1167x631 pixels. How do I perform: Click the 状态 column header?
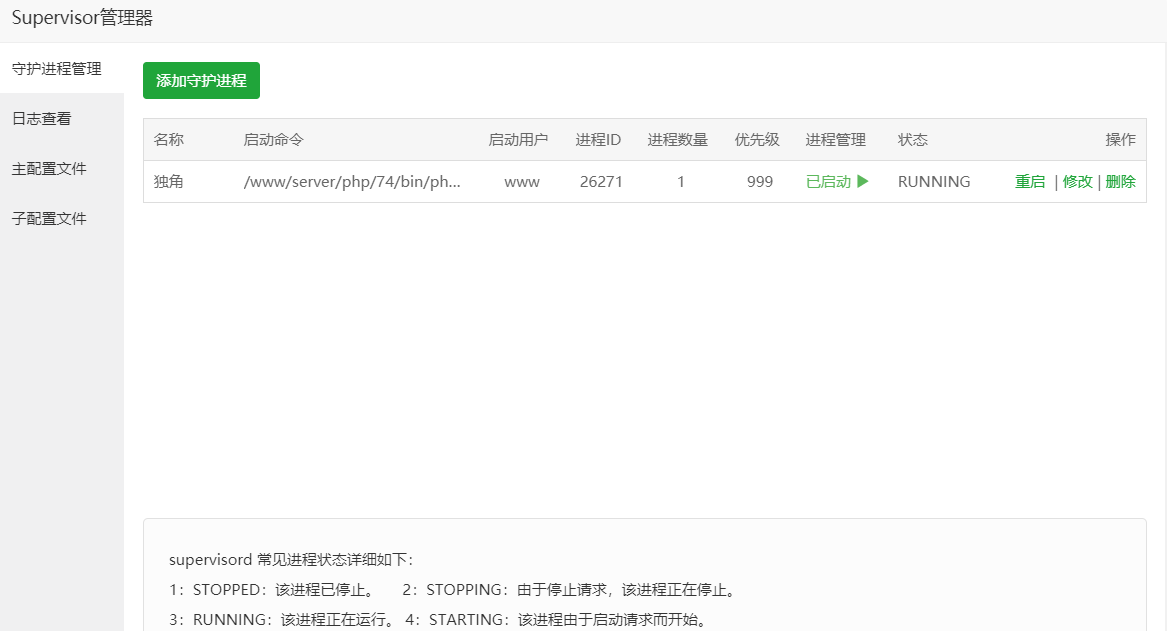pos(912,140)
